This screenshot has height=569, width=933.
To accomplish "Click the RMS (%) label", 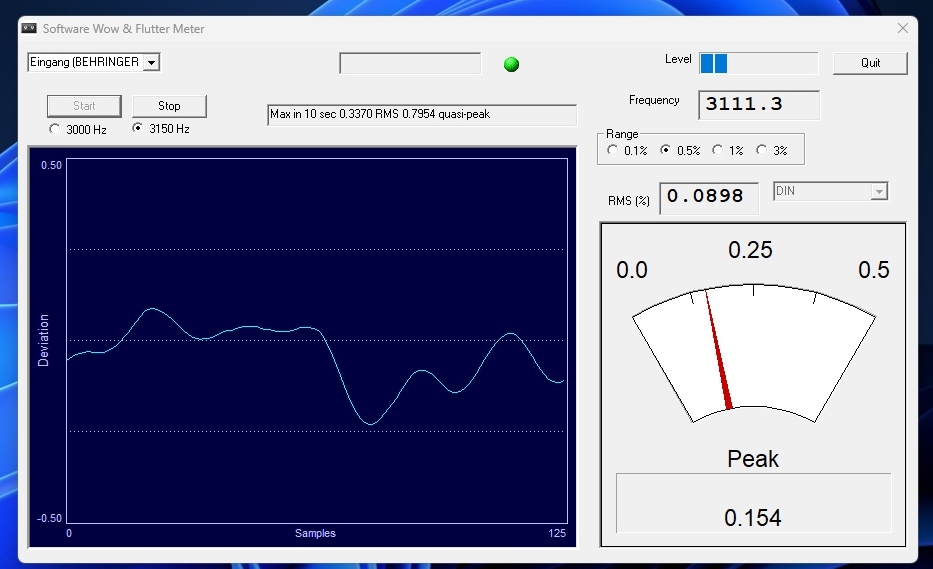I will pyautogui.click(x=629, y=201).
